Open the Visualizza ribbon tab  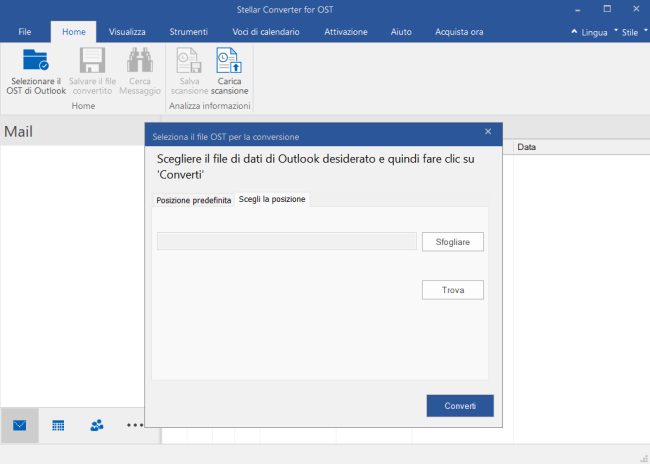click(127, 32)
